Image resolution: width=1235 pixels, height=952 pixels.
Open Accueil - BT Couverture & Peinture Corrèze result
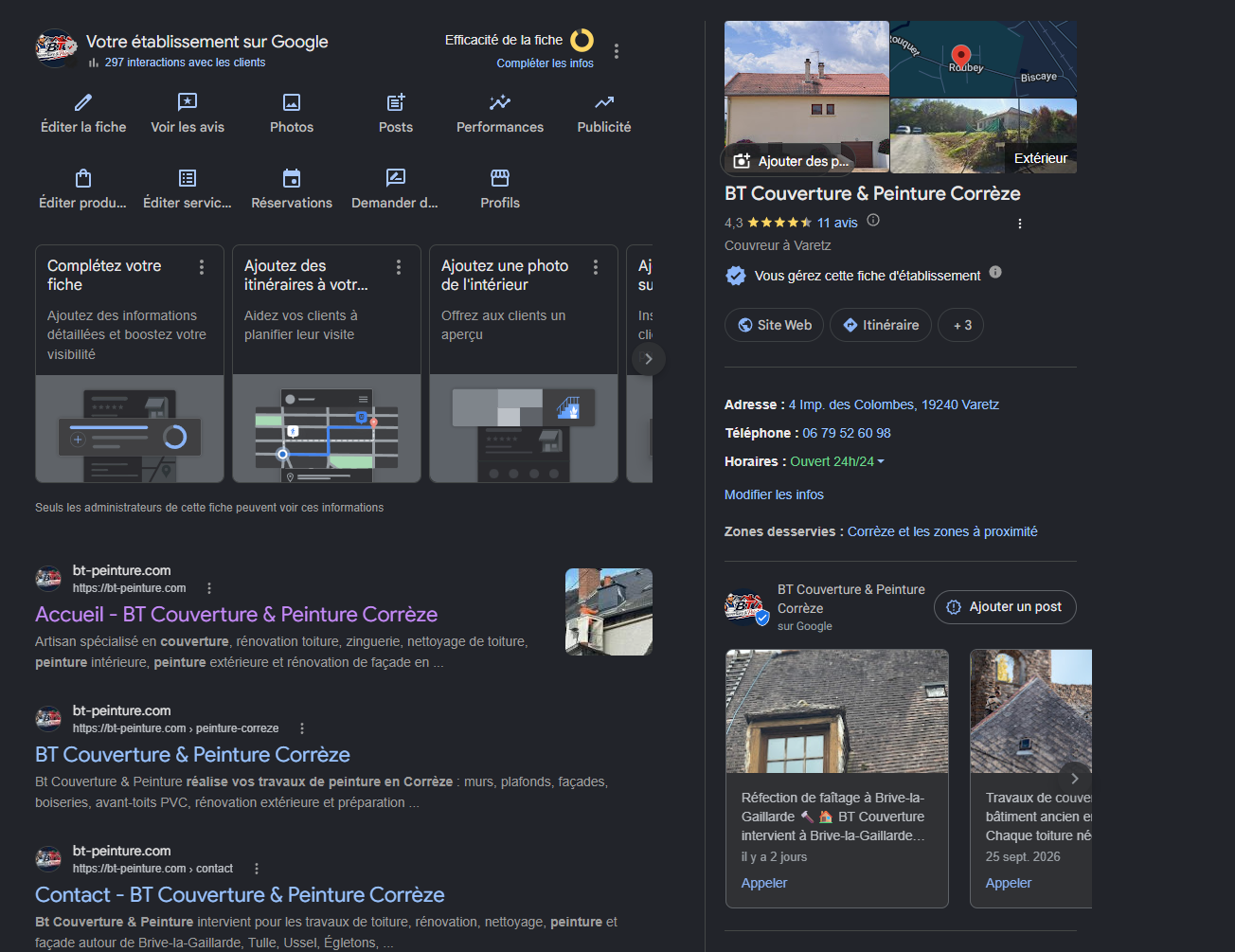tap(236, 614)
